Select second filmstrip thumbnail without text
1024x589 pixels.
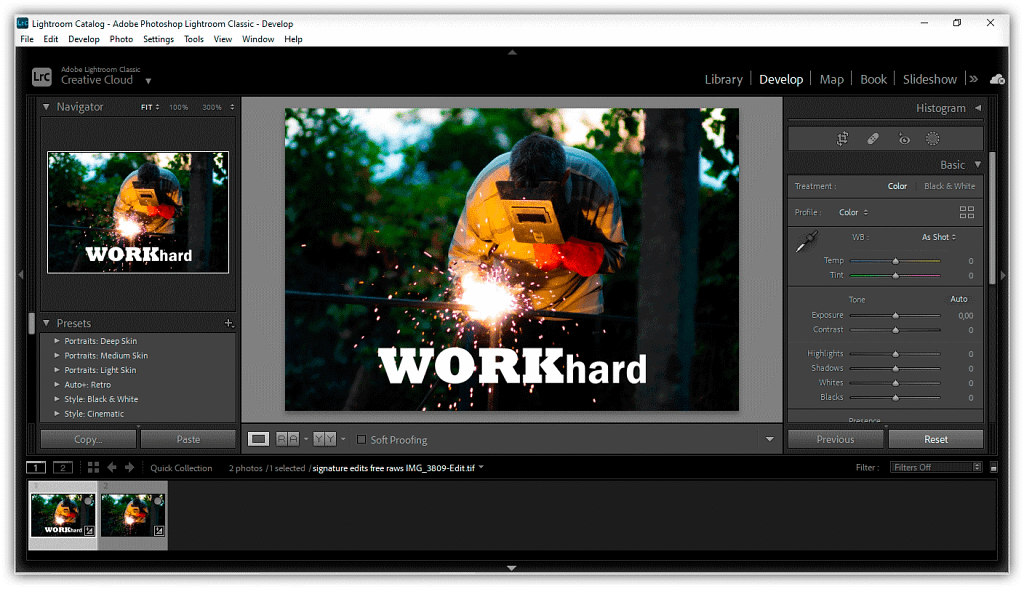coord(133,515)
